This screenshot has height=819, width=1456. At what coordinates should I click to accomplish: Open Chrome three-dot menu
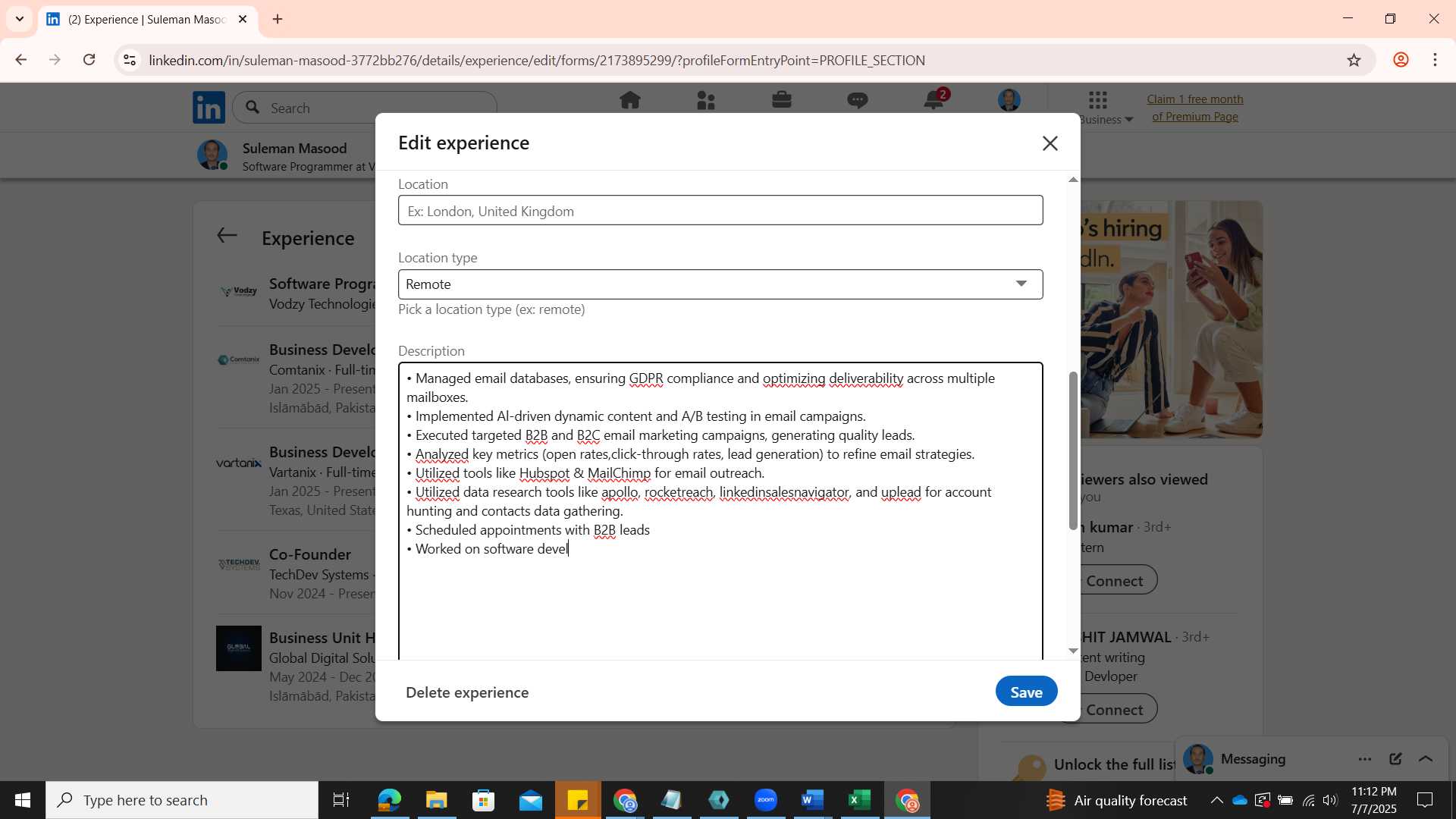click(1435, 60)
